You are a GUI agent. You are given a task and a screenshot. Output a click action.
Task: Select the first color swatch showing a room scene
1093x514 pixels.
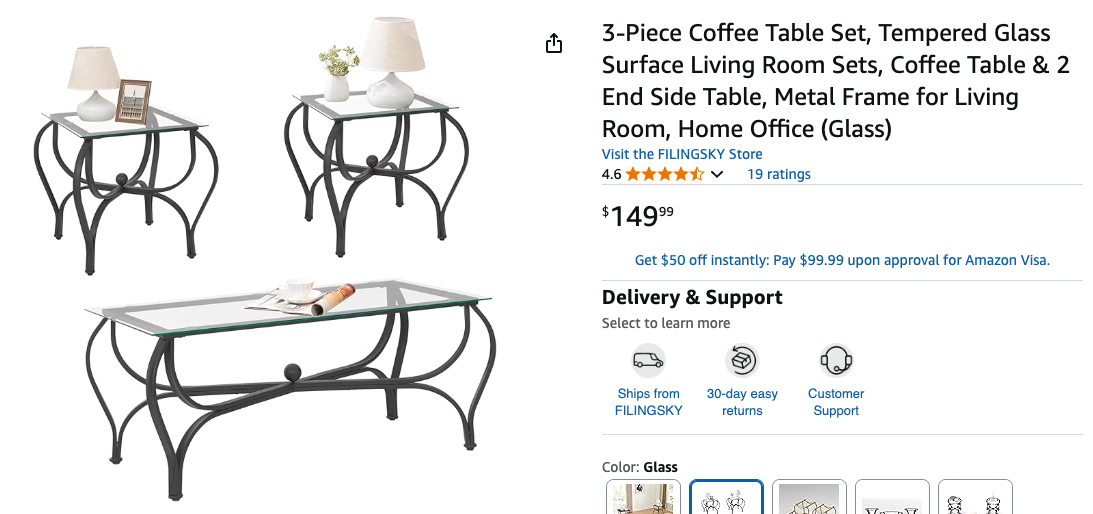click(x=644, y=498)
